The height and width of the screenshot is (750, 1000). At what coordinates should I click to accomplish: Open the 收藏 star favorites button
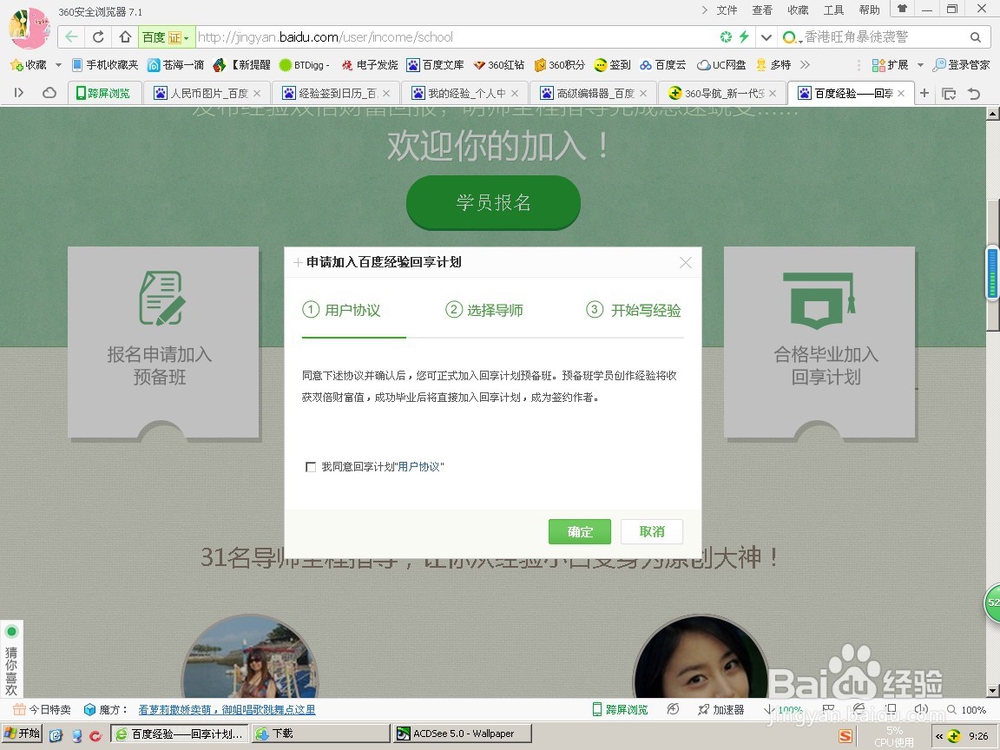click(29, 64)
